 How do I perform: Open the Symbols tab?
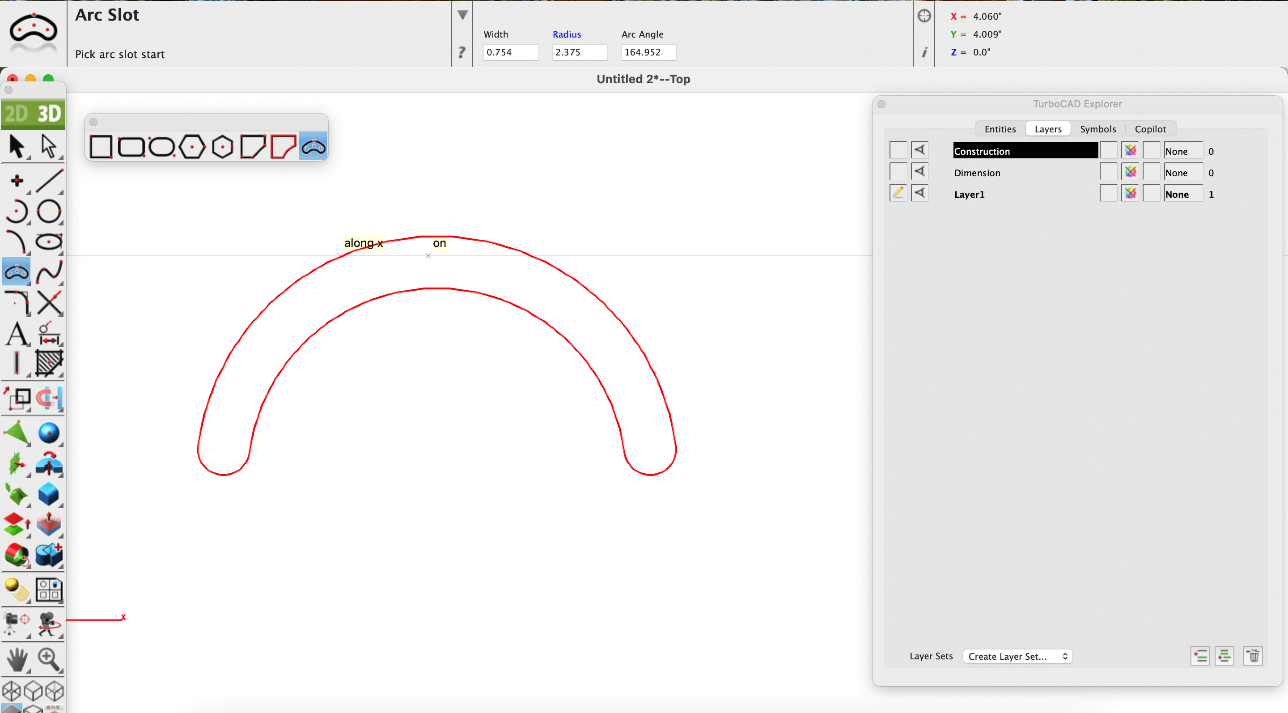point(1097,129)
